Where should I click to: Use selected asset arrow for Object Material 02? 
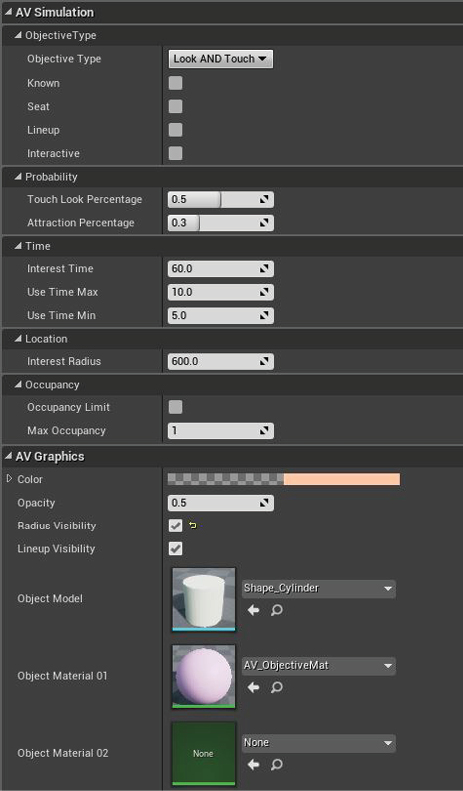pos(253,765)
